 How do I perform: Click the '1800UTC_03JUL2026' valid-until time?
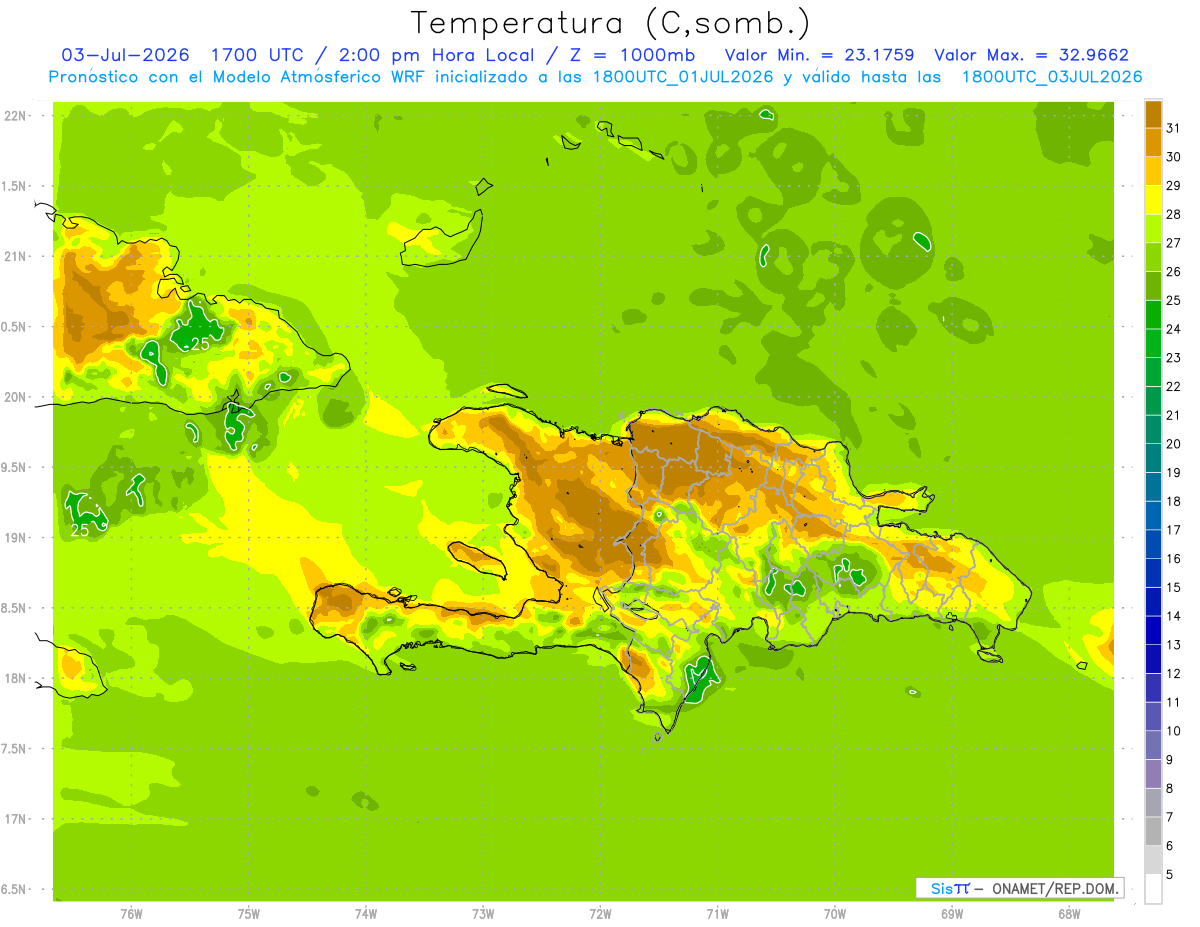tap(1052, 77)
